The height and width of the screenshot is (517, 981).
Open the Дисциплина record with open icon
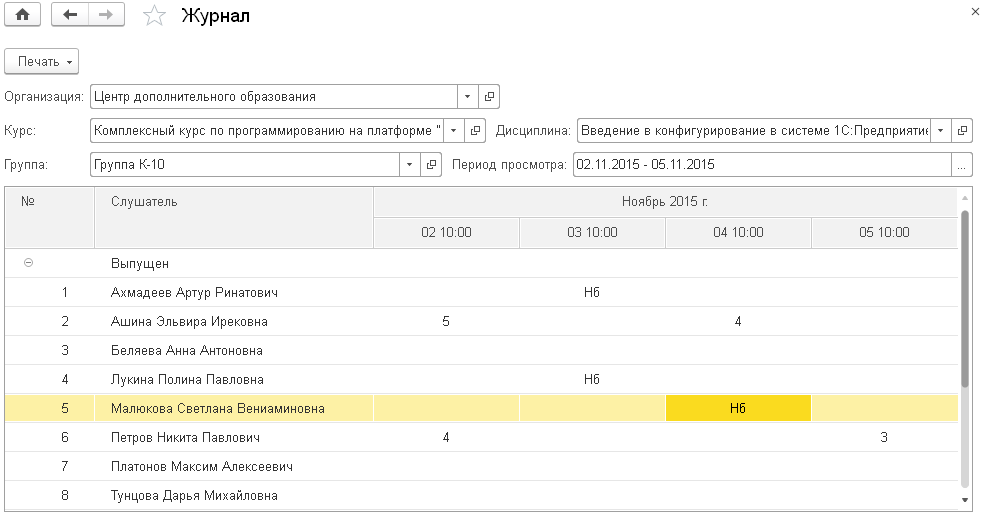pos(962,131)
